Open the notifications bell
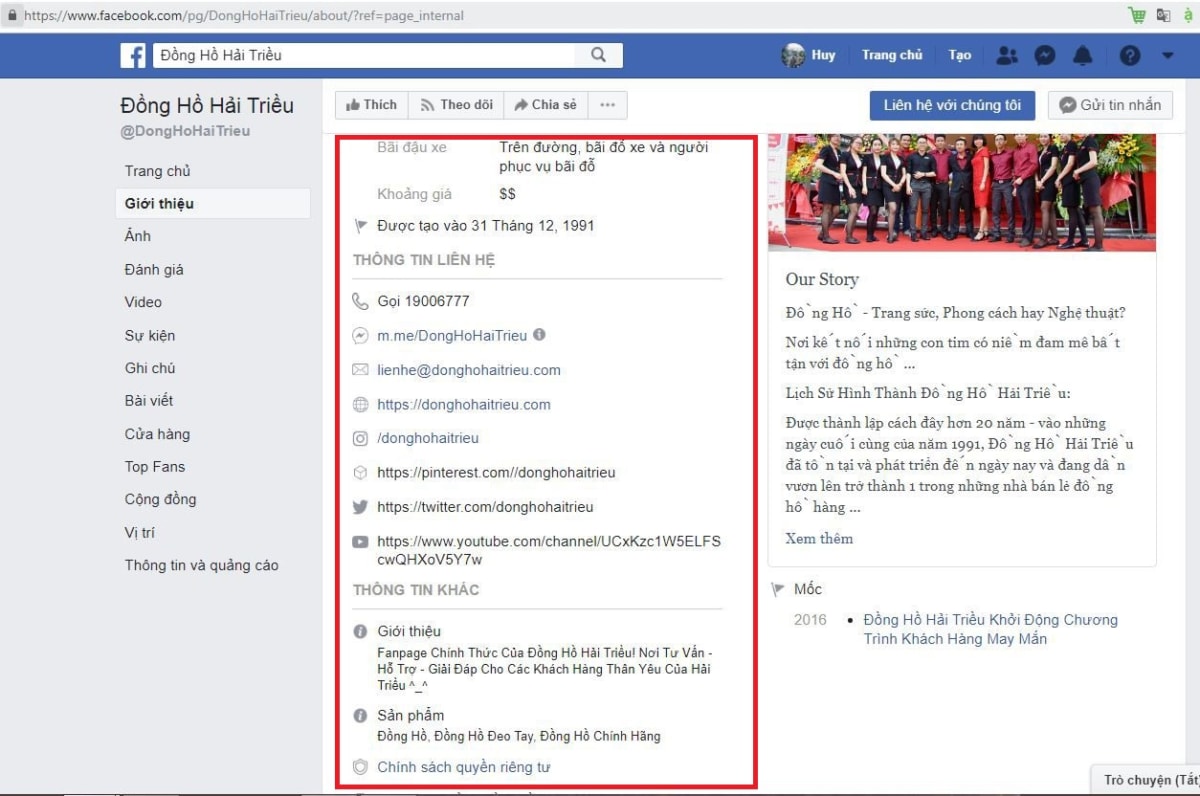Screen dimensions: 1200x796 pos(1083,56)
